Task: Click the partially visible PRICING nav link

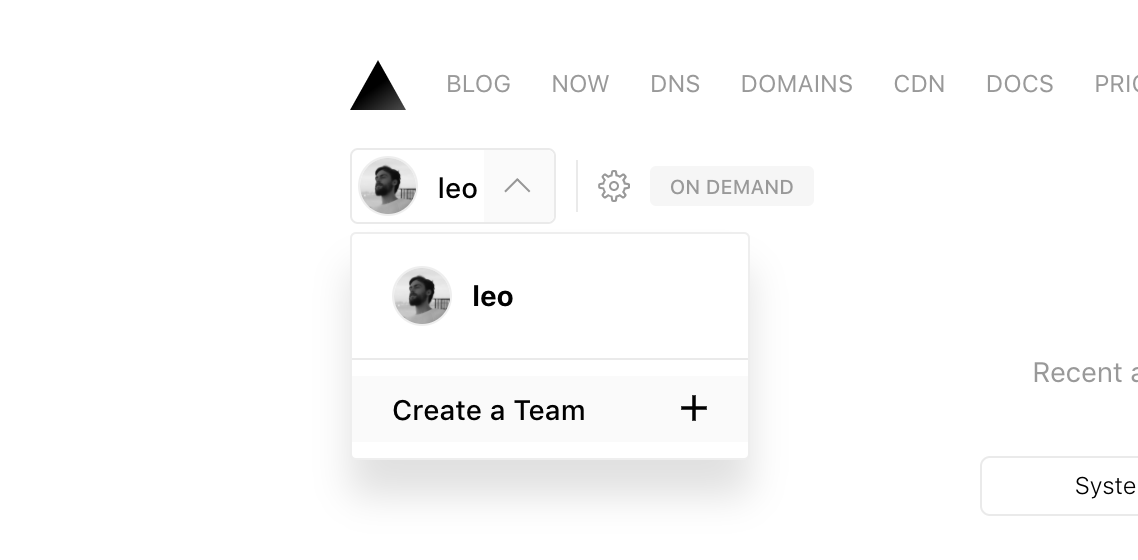Action: [x=1116, y=84]
